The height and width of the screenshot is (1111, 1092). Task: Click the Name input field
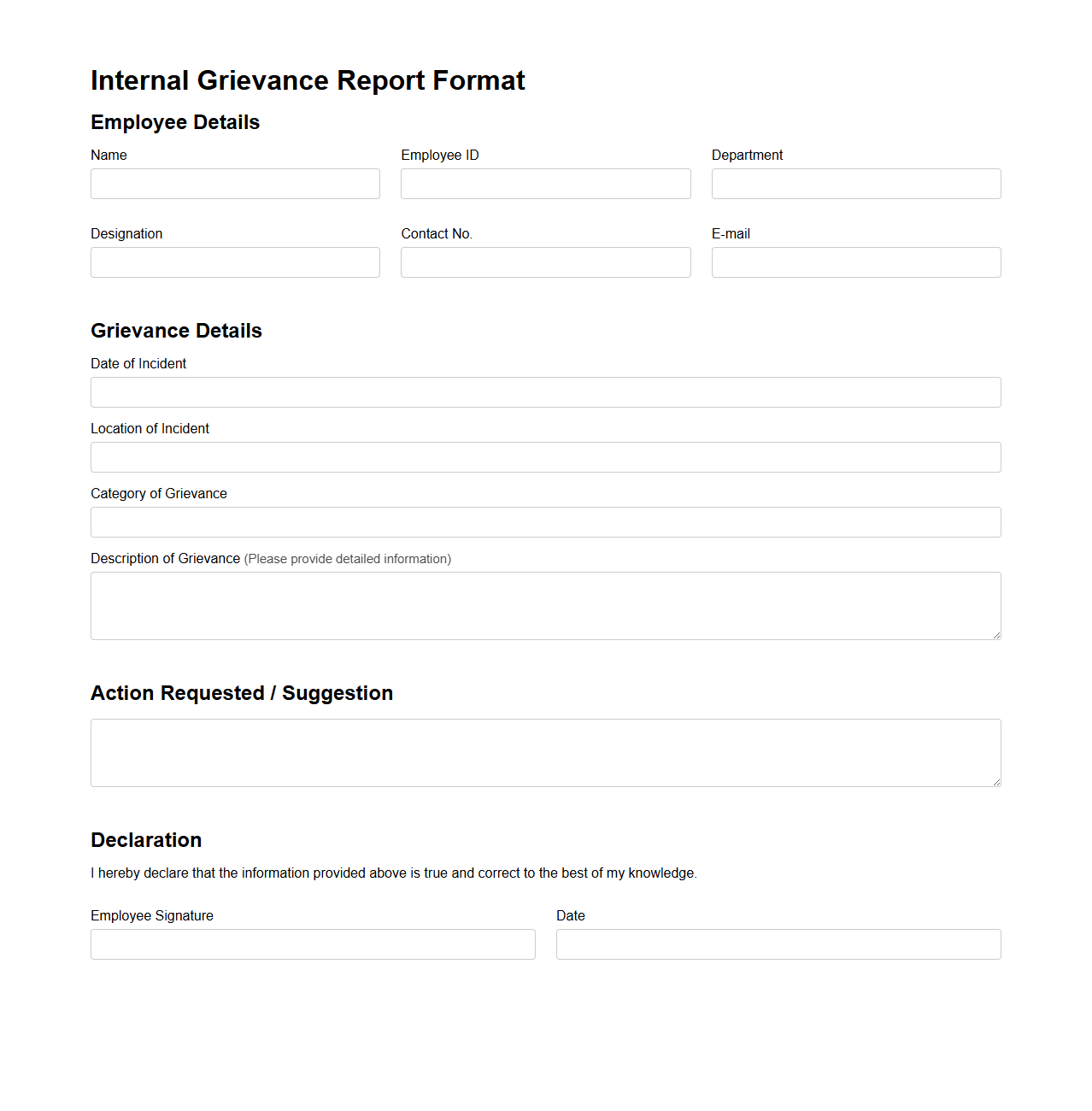click(x=235, y=184)
